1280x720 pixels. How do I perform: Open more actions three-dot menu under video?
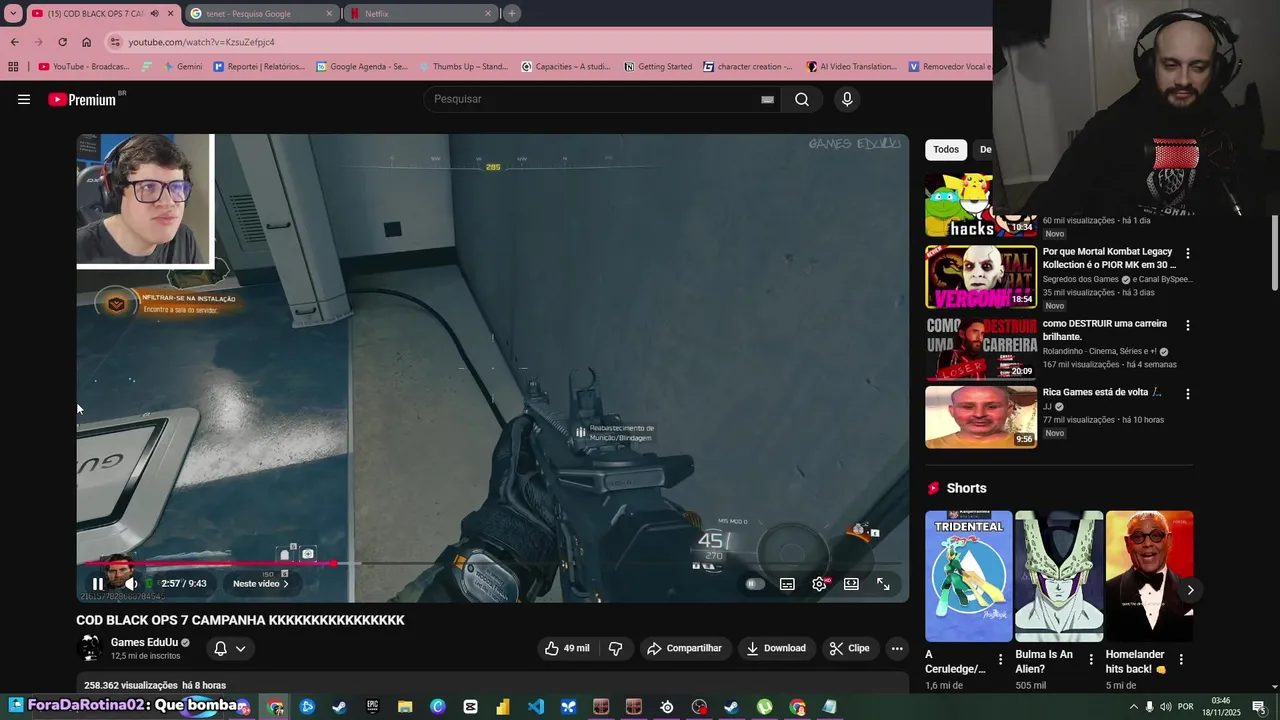(897, 648)
